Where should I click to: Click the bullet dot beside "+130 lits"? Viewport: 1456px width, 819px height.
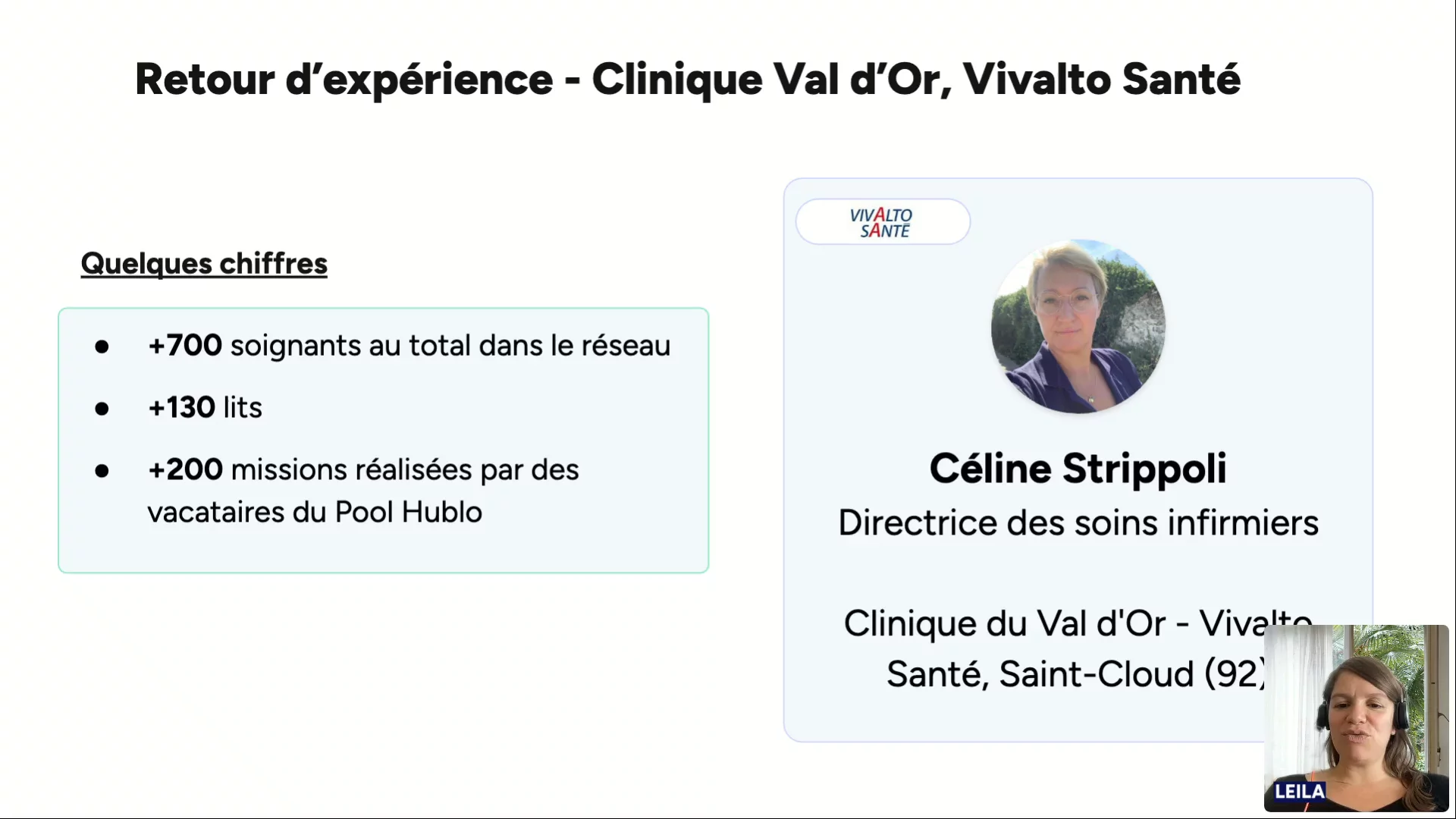pos(102,409)
